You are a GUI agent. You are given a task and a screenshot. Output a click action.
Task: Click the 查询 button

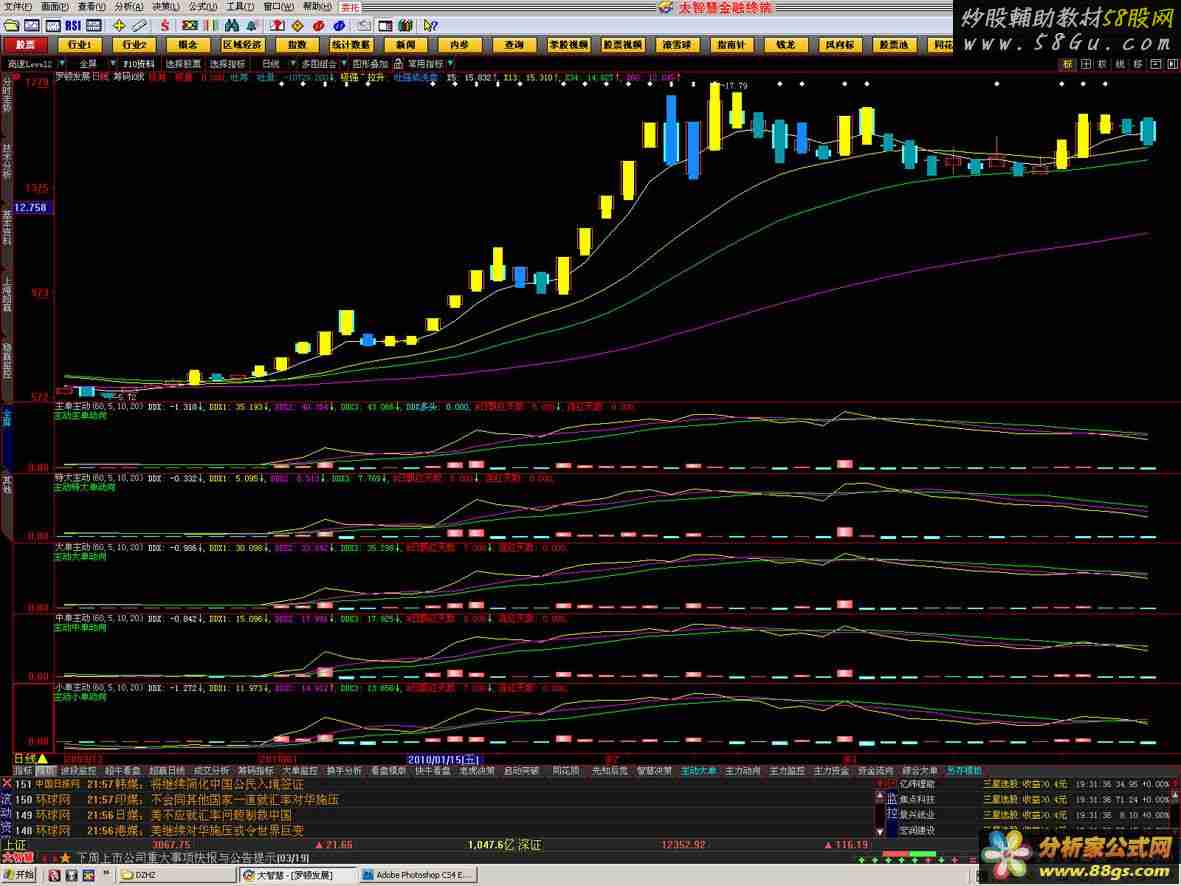[x=514, y=45]
